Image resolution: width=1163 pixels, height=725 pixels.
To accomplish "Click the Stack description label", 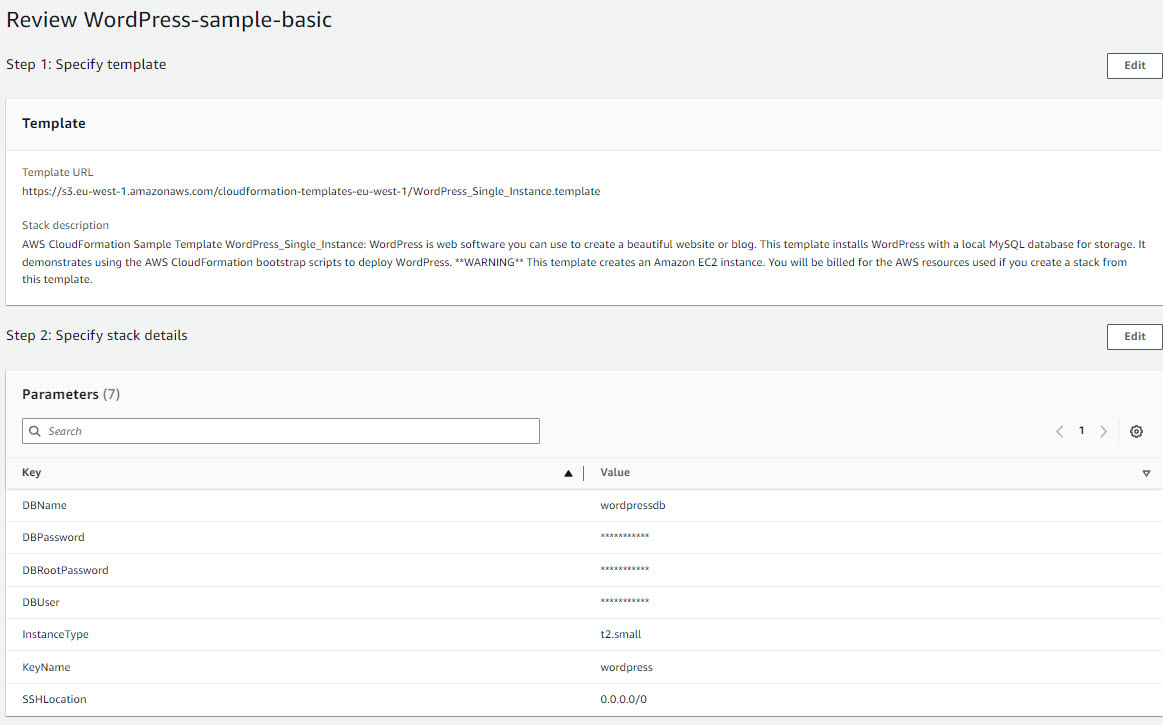I will 65,225.
